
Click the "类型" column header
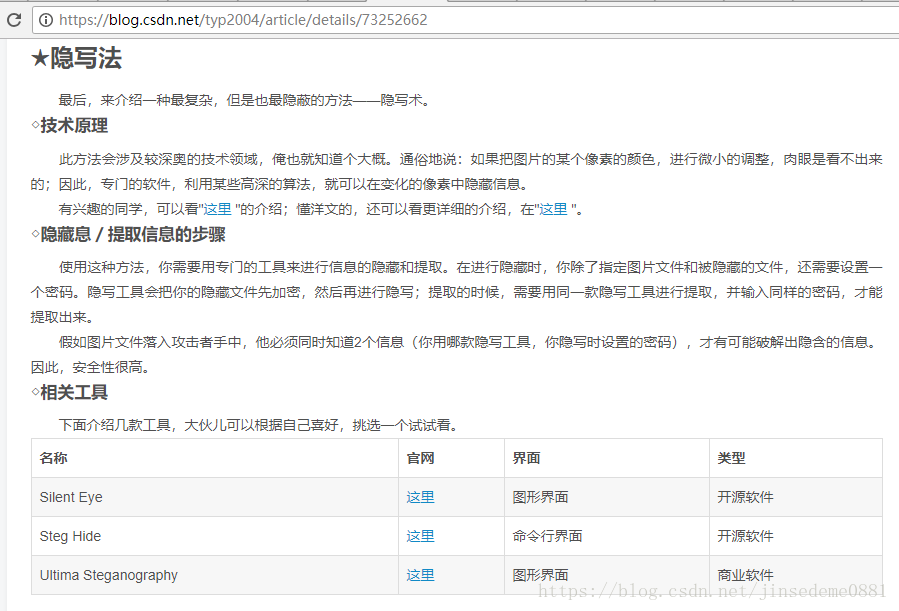point(796,458)
